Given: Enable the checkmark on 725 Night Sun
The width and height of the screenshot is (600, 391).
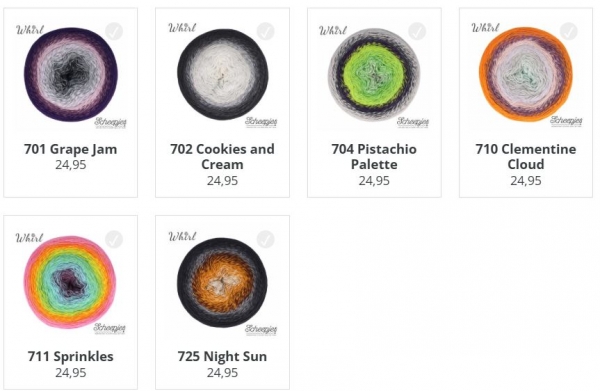Looking at the screenshot, I should point(265,239).
